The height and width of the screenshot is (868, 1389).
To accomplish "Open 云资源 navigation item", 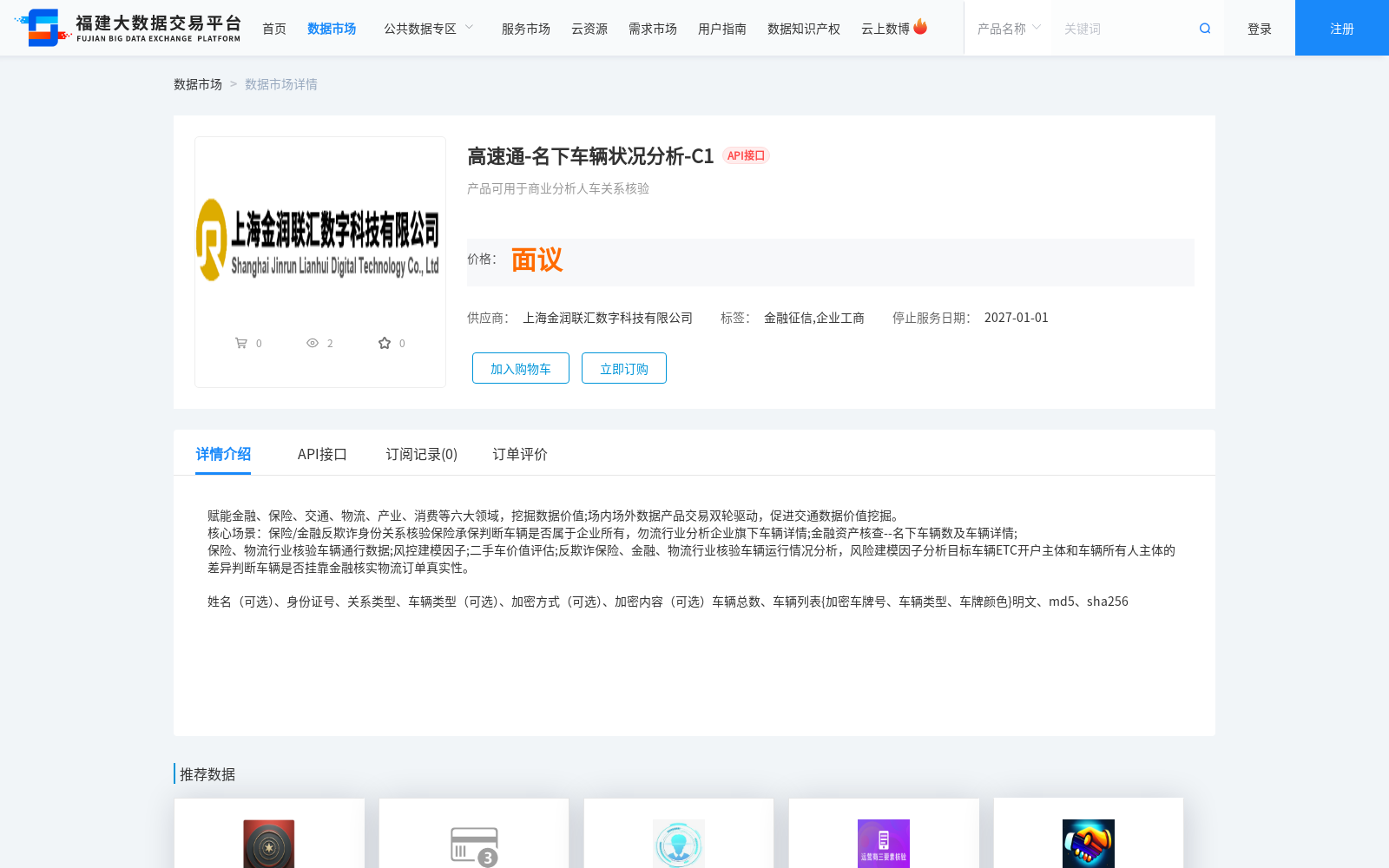I will 589,29.
